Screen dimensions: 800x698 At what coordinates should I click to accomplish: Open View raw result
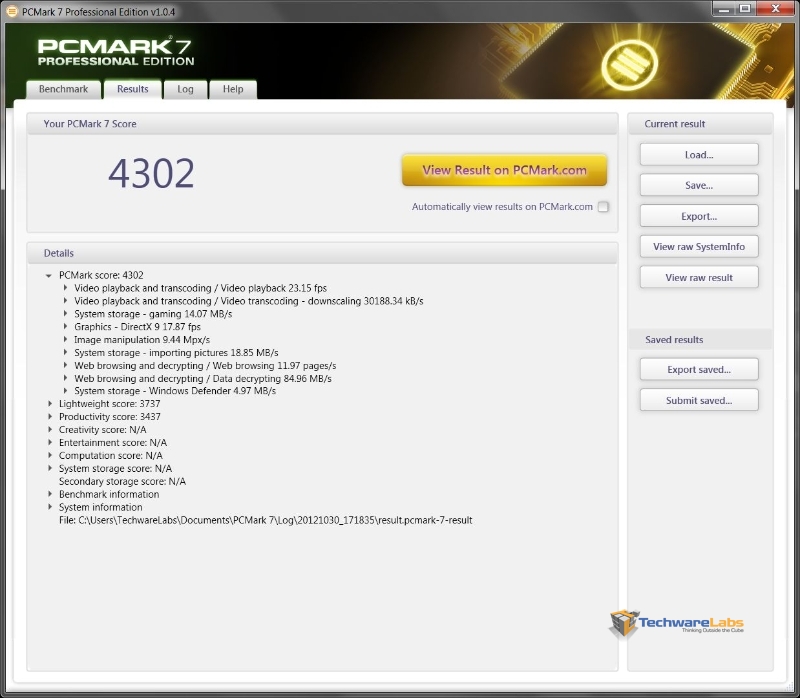pos(699,278)
